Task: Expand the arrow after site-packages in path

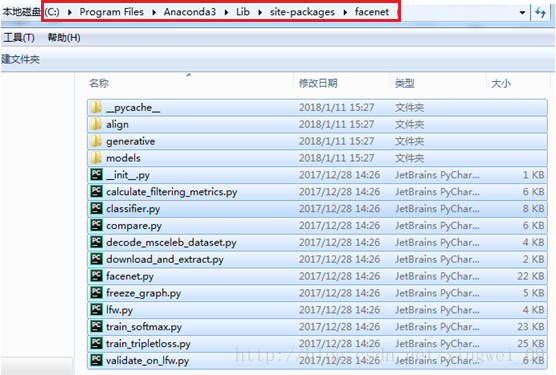Action: 345,12
